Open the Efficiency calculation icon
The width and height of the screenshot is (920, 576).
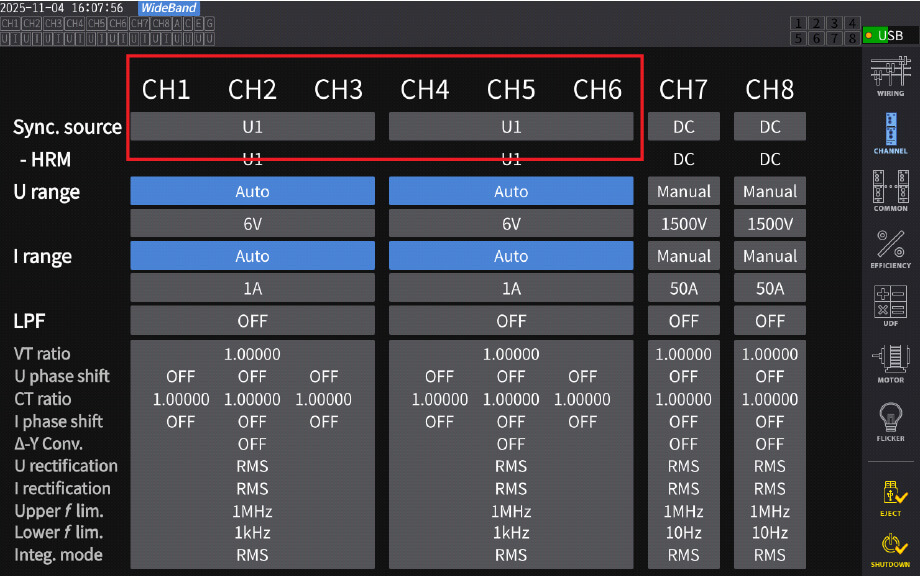[x=890, y=248]
